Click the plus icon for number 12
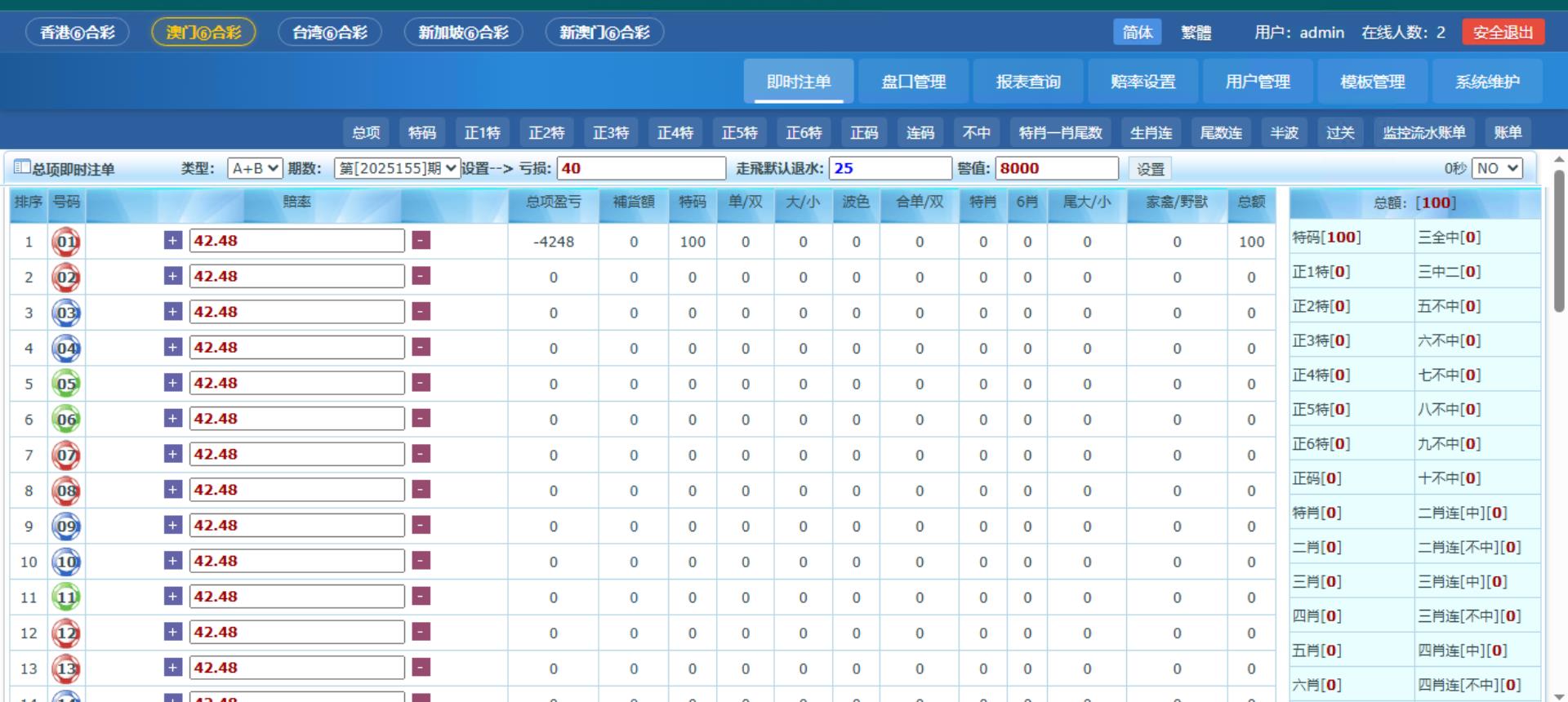Screen dimensions: 1568x702 (172, 632)
